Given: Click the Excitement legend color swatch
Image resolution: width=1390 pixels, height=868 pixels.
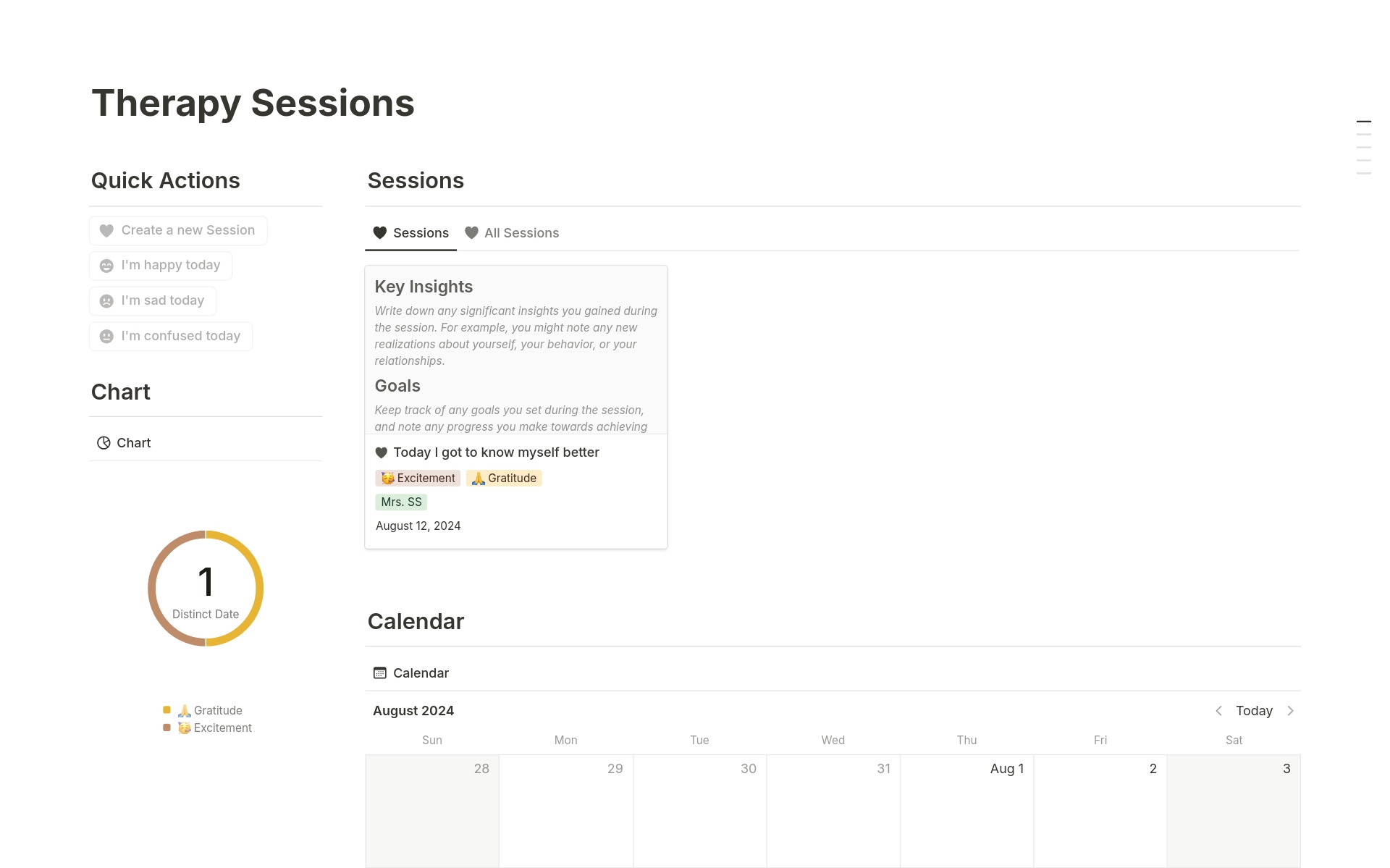Looking at the screenshot, I should [x=167, y=728].
